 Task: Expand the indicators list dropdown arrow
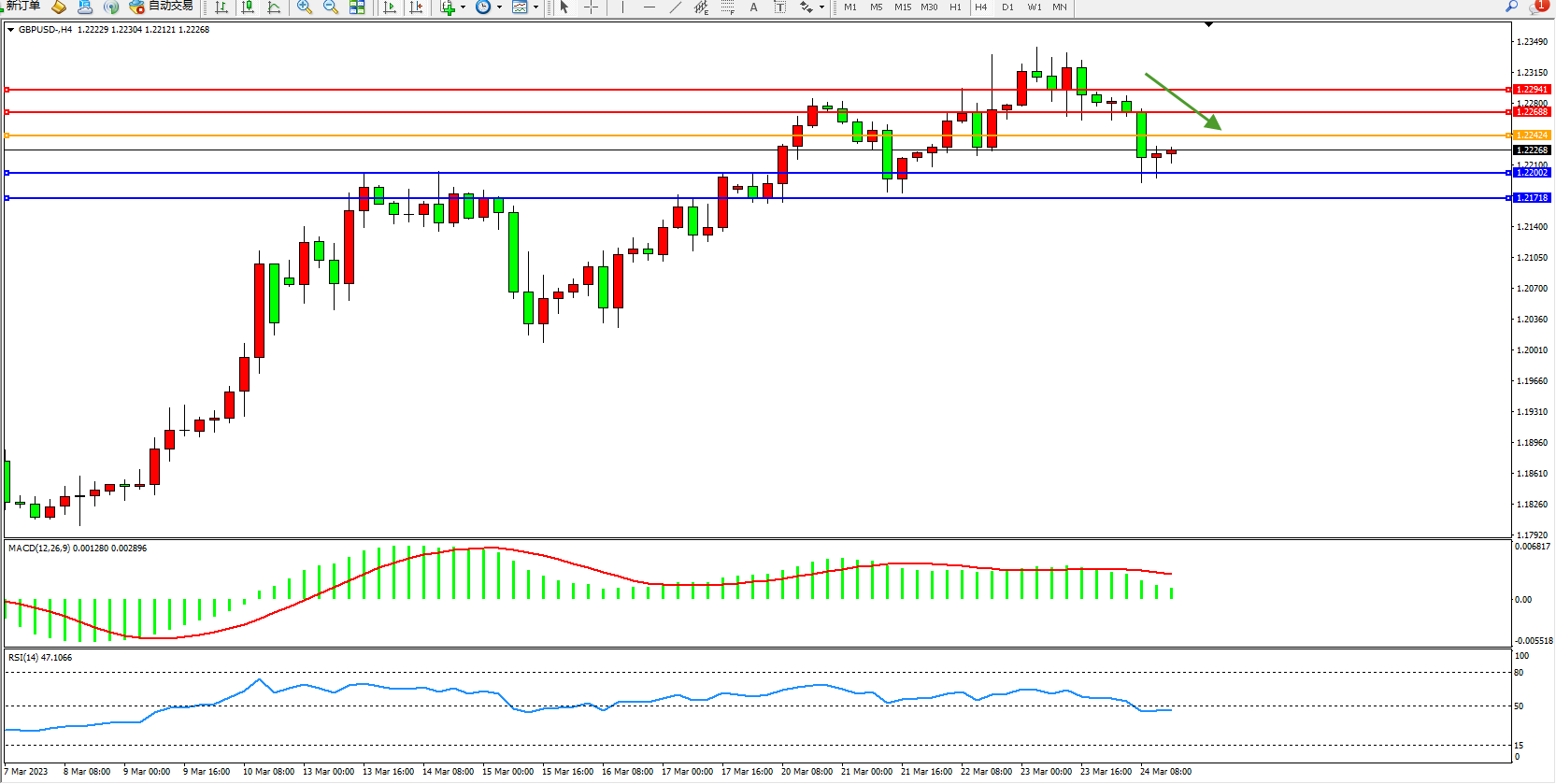463,7
